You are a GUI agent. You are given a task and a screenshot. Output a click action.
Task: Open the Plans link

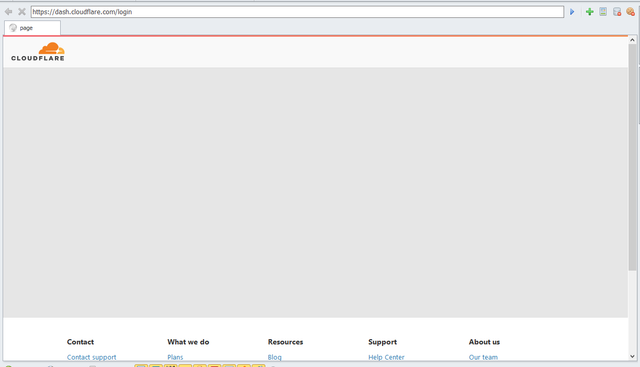(175, 357)
